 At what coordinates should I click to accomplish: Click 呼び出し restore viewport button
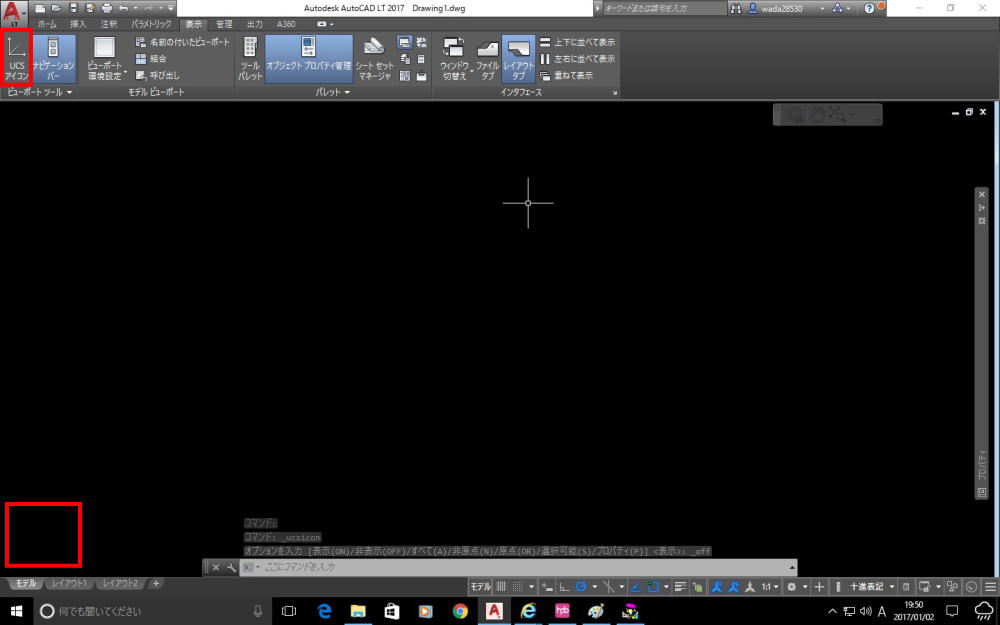158,75
